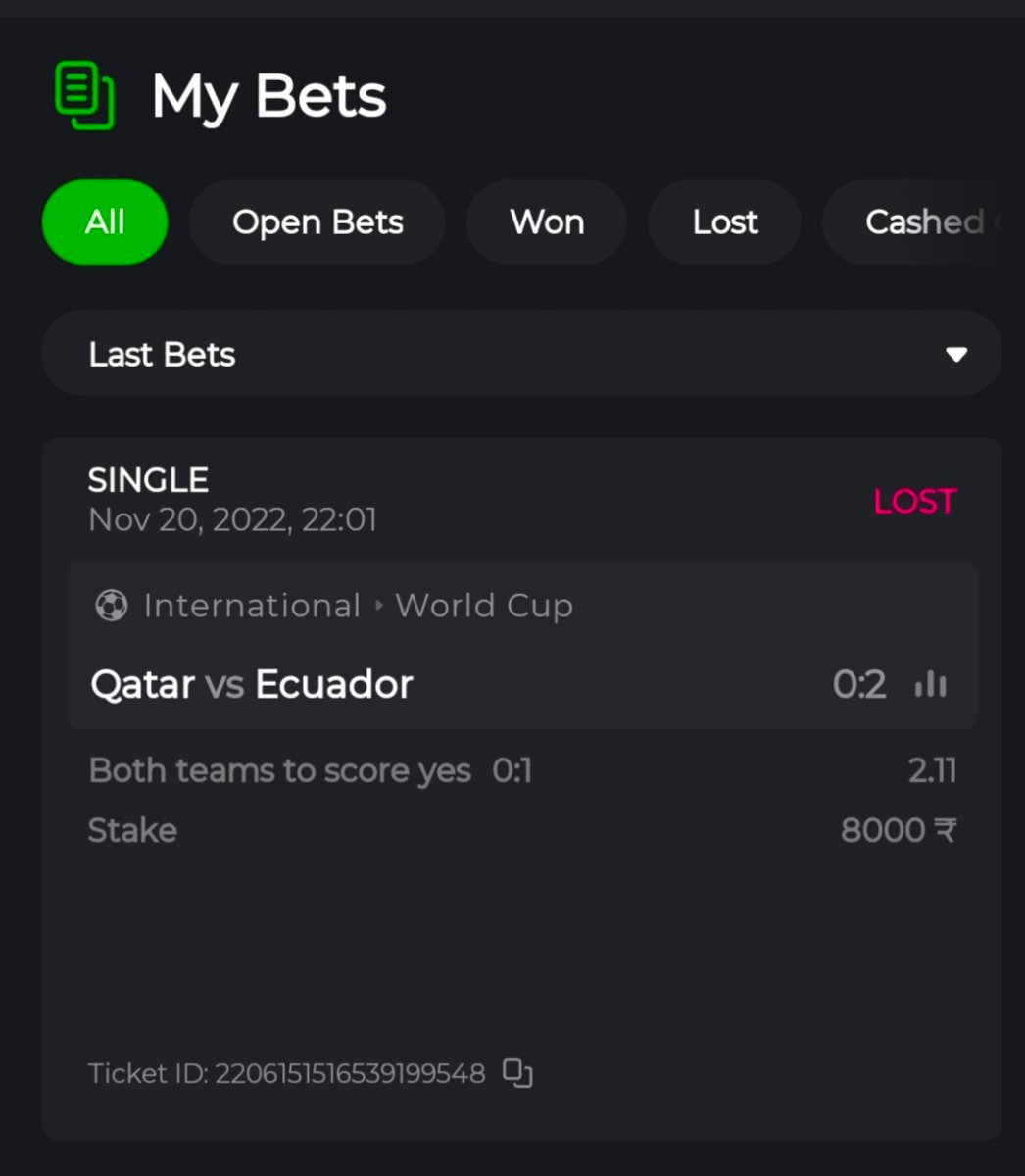Open the Qatar vs Ecuador match
The height and width of the screenshot is (1176, 1025).
click(x=252, y=684)
